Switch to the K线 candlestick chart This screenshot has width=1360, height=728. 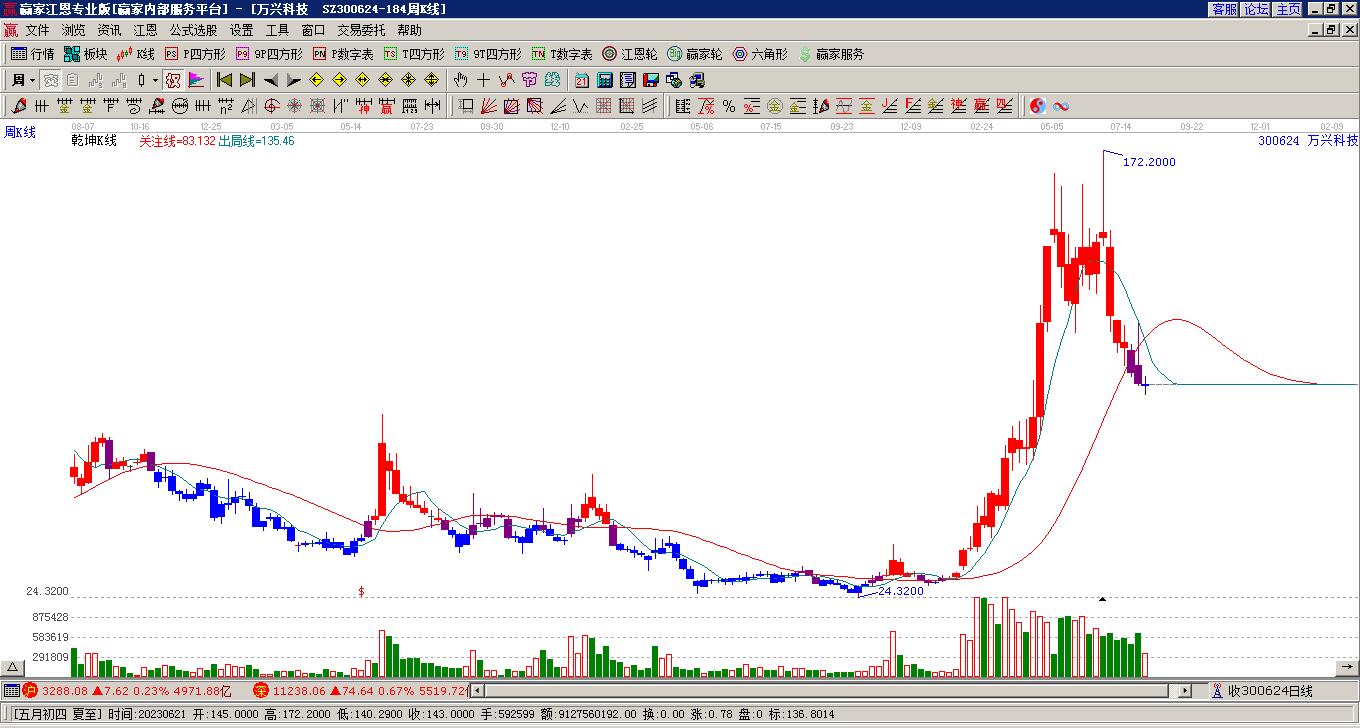135,54
